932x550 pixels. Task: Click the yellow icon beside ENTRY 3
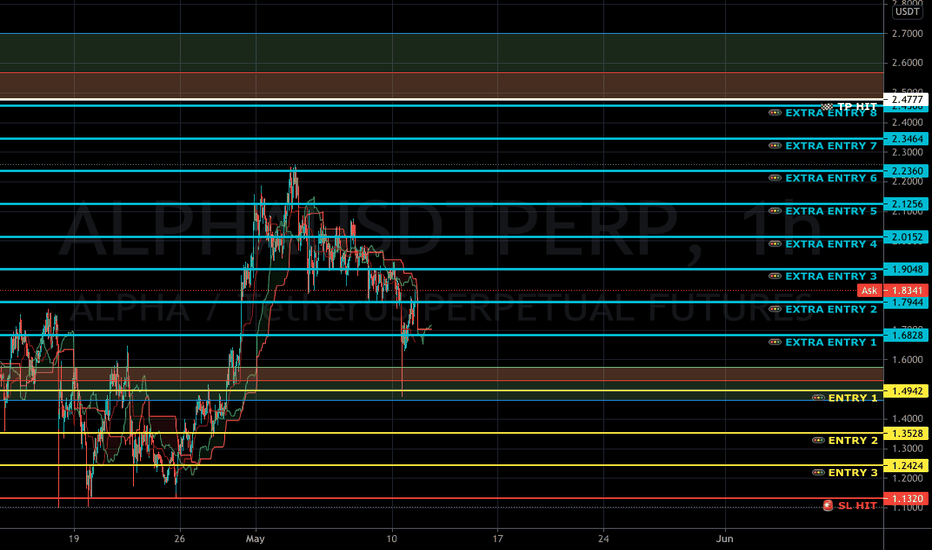[818, 472]
